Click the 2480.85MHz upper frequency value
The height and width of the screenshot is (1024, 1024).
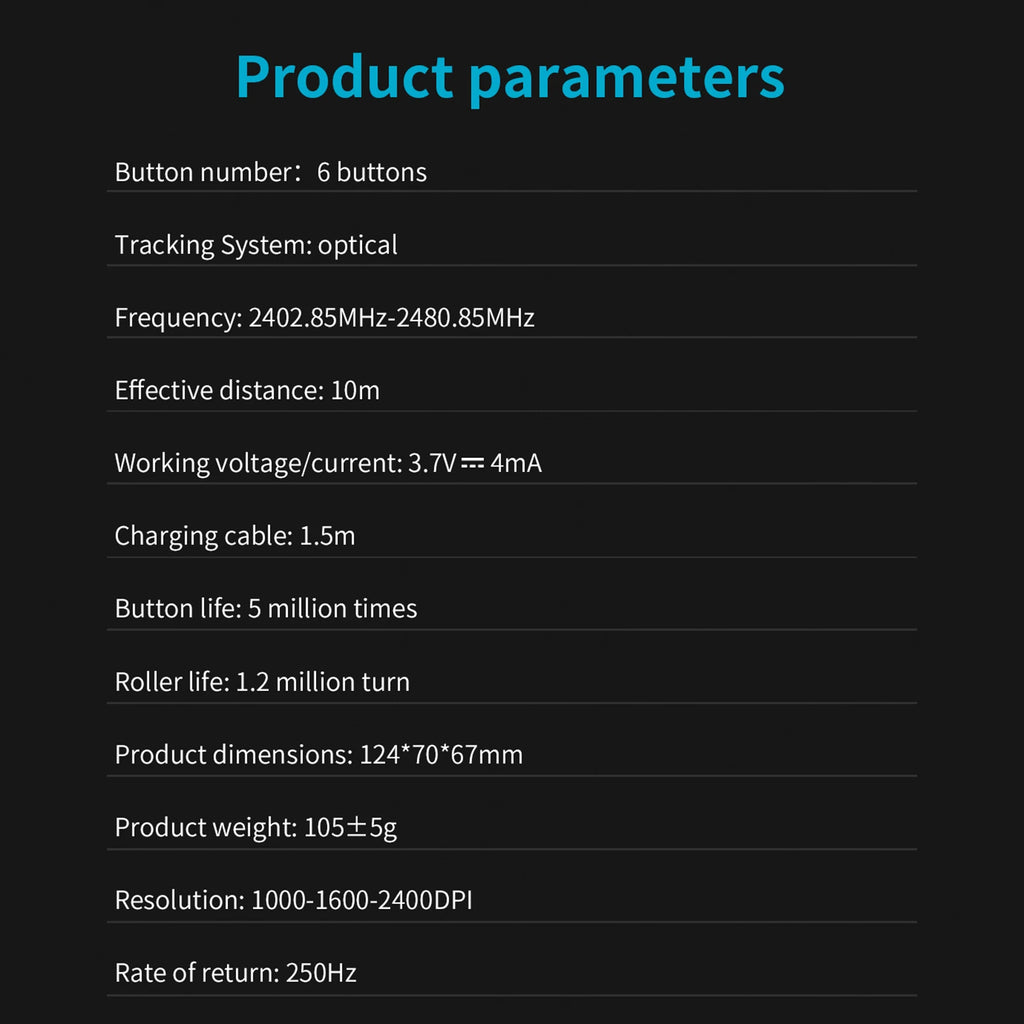tap(466, 318)
